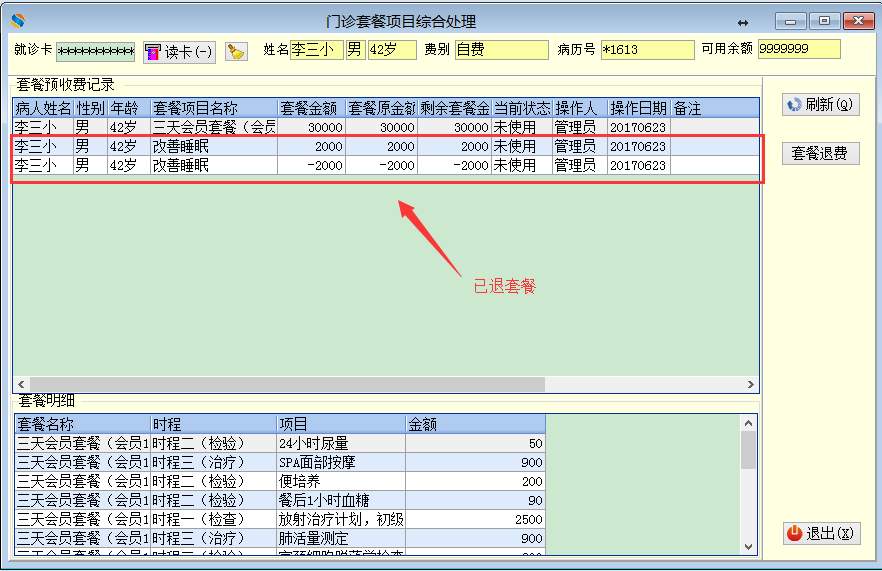Select the 三天会员套餐 row with amount 30000

click(x=386, y=127)
